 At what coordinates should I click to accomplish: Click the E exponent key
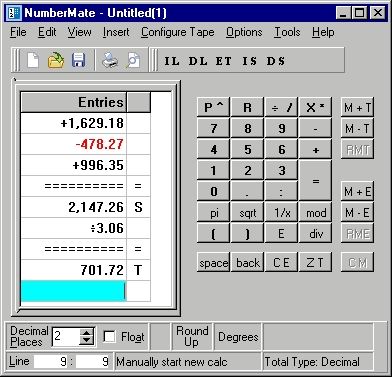pyautogui.click(x=281, y=233)
